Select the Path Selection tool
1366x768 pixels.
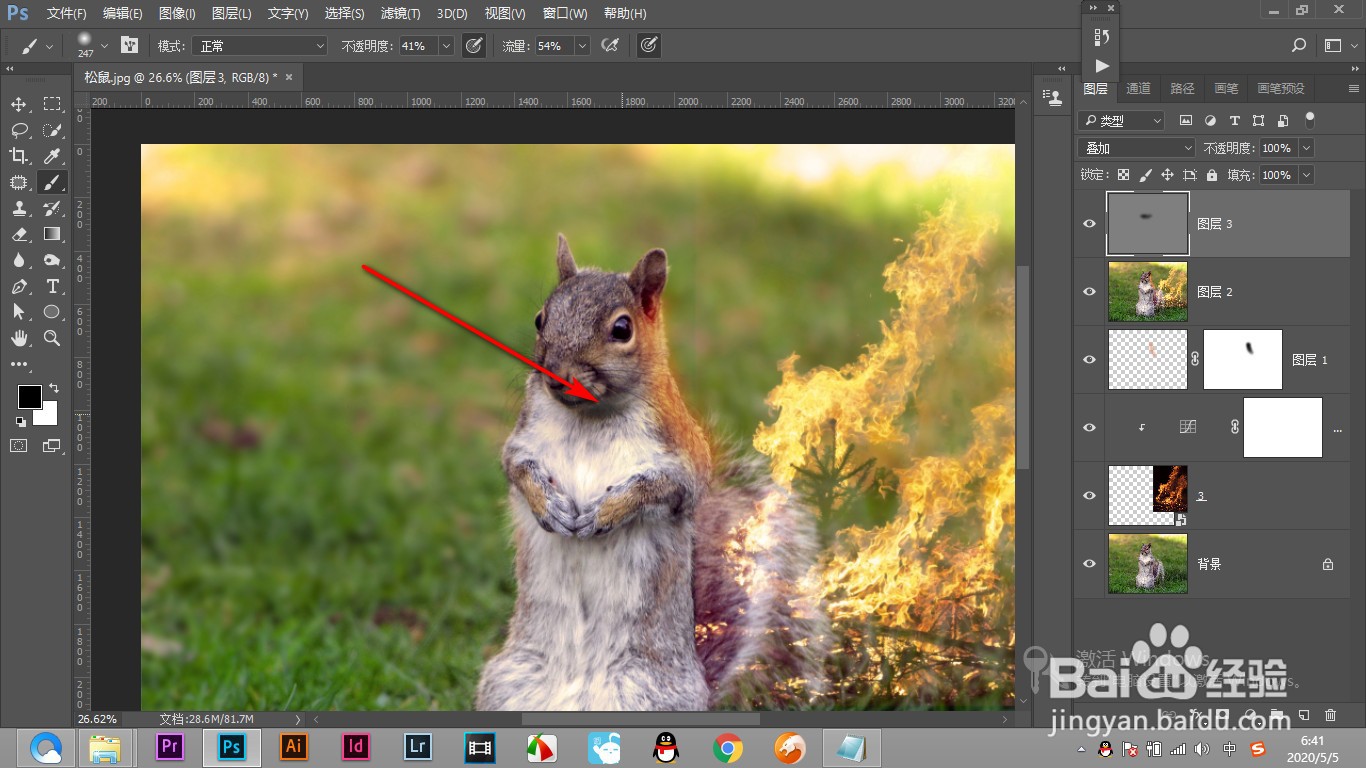coord(19,312)
